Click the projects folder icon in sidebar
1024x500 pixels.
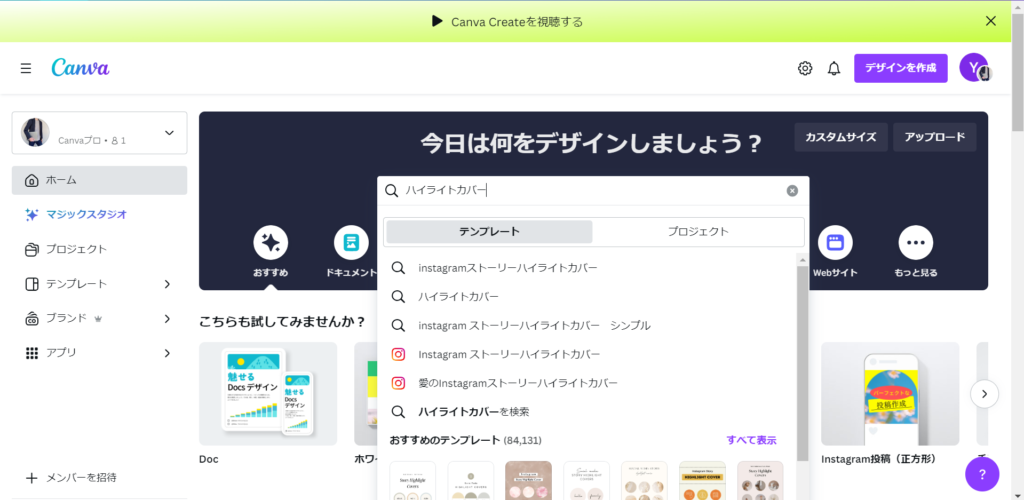31,249
